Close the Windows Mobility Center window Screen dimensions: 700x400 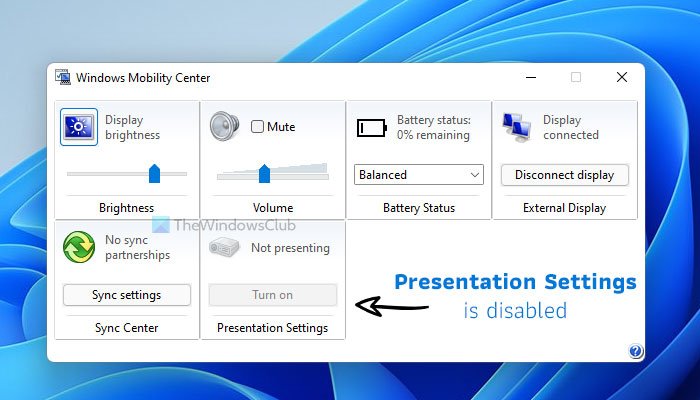[622, 77]
